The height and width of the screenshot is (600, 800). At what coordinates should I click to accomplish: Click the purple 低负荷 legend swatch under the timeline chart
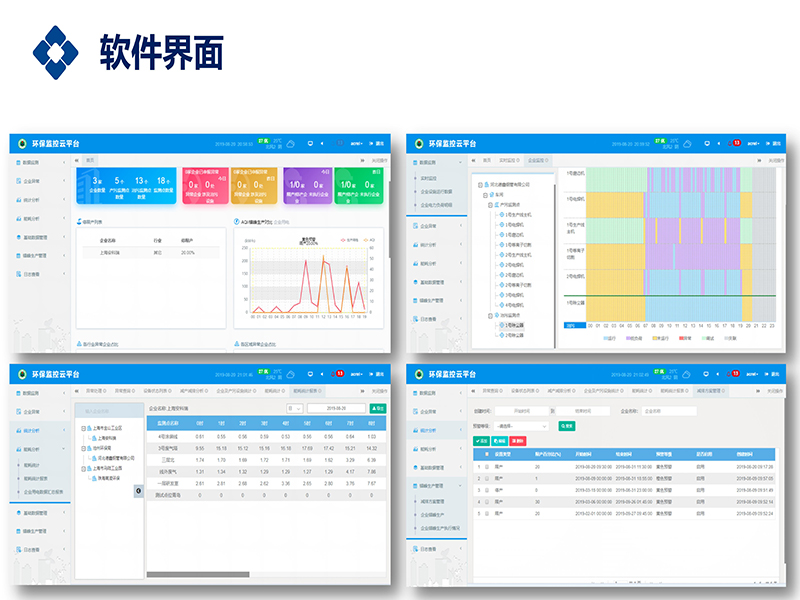[629, 338]
